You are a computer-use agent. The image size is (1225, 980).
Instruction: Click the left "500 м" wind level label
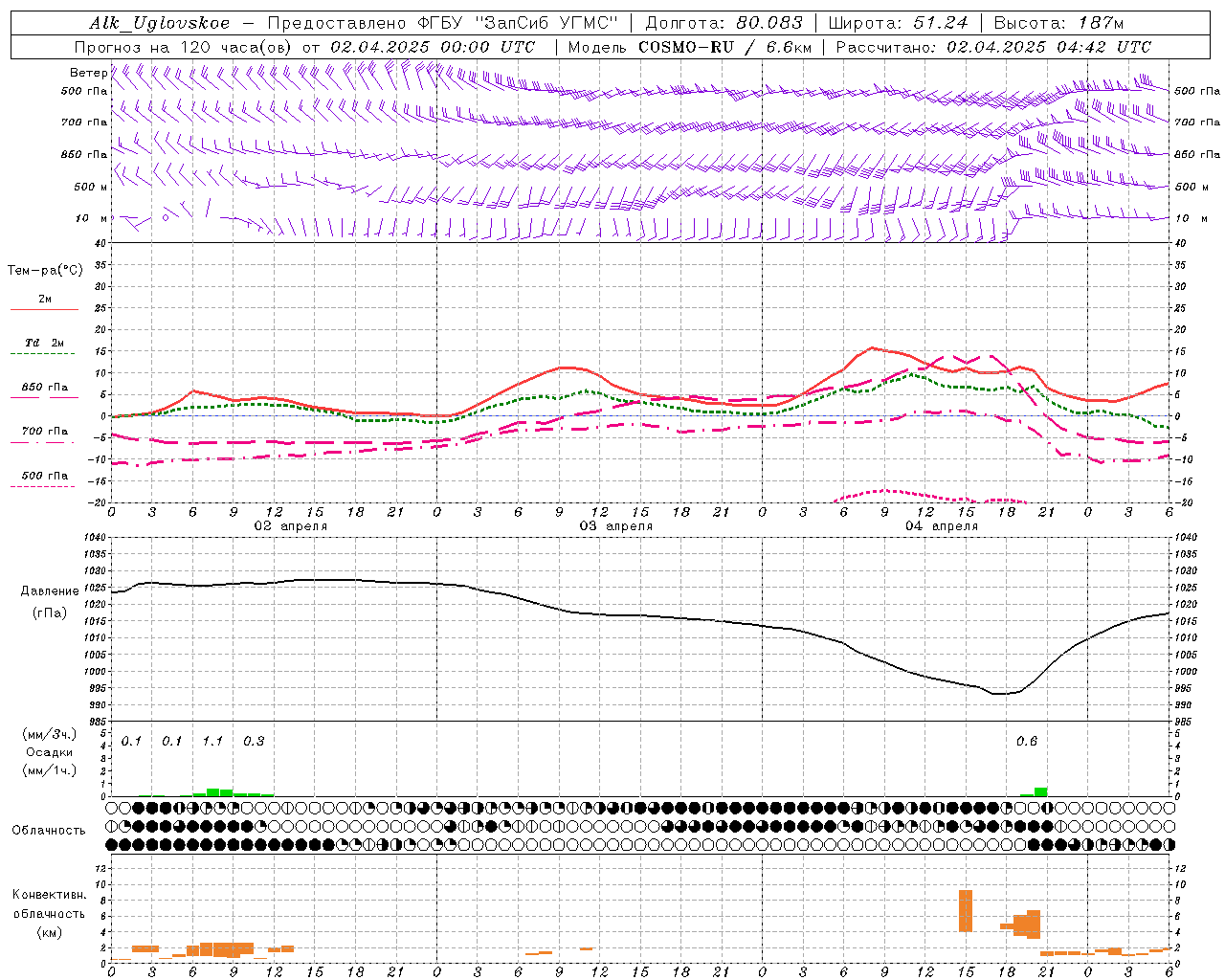coord(91,187)
